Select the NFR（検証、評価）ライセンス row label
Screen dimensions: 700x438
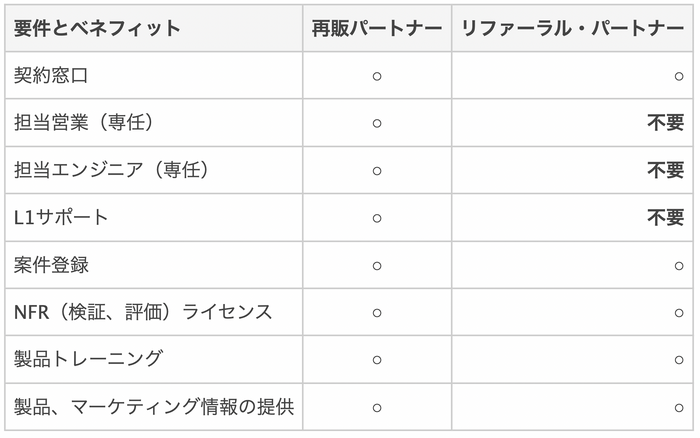pyautogui.click(x=143, y=312)
